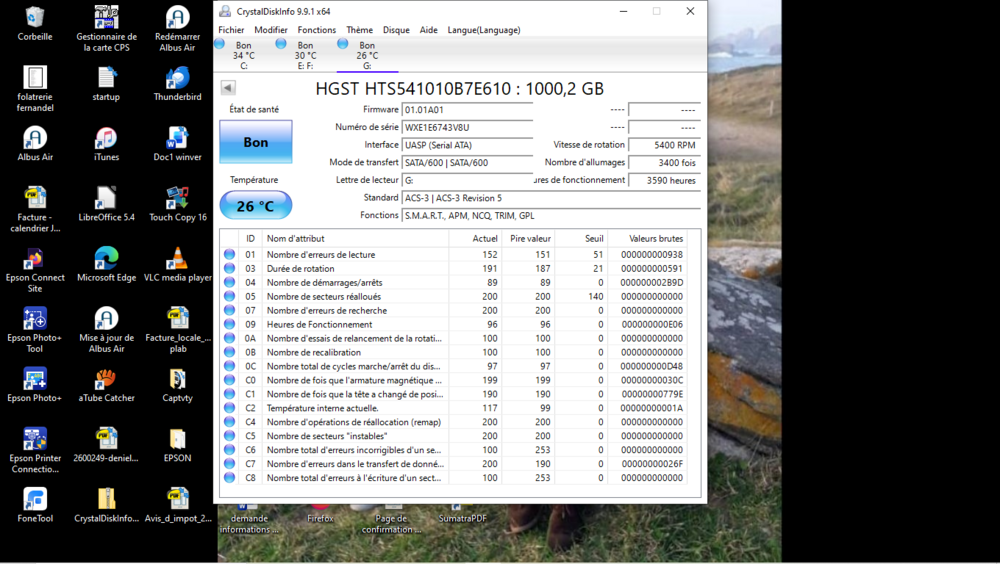Click the 3590 heures field
The height and width of the screenshot is (564, 1000).
[x=665, y=181]
